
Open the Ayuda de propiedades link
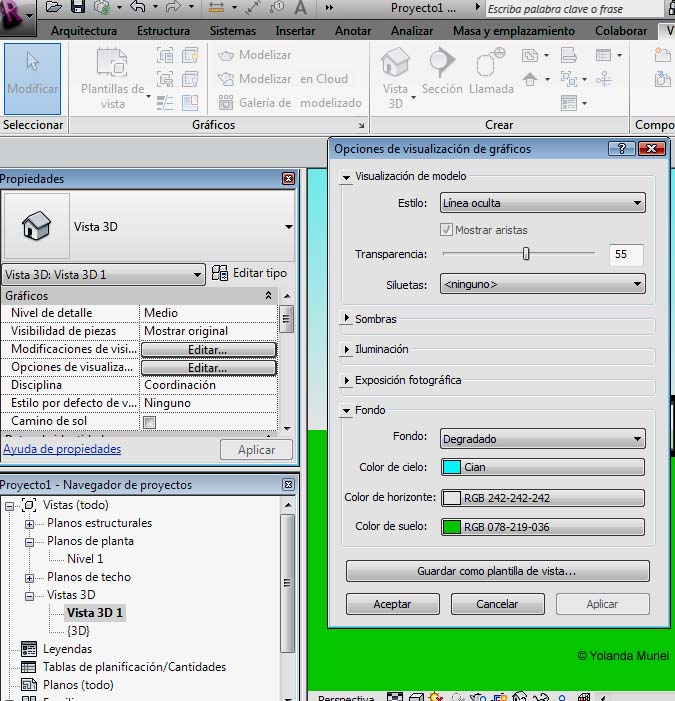[x=61, y=449]
